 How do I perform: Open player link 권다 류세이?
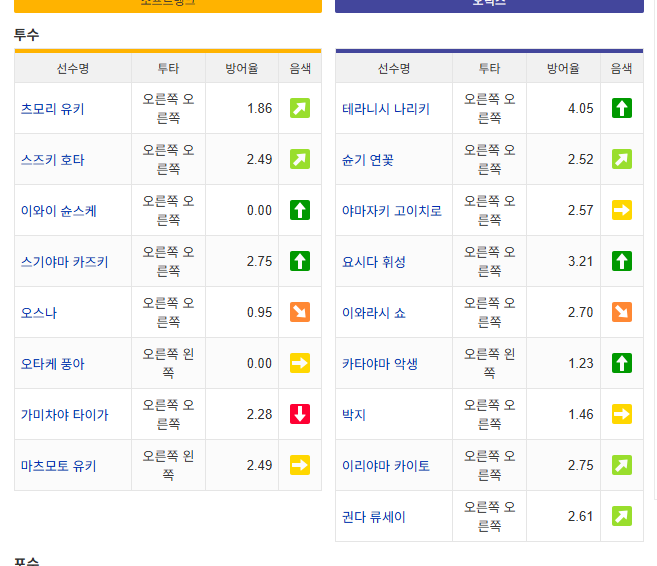pos(374,517)
